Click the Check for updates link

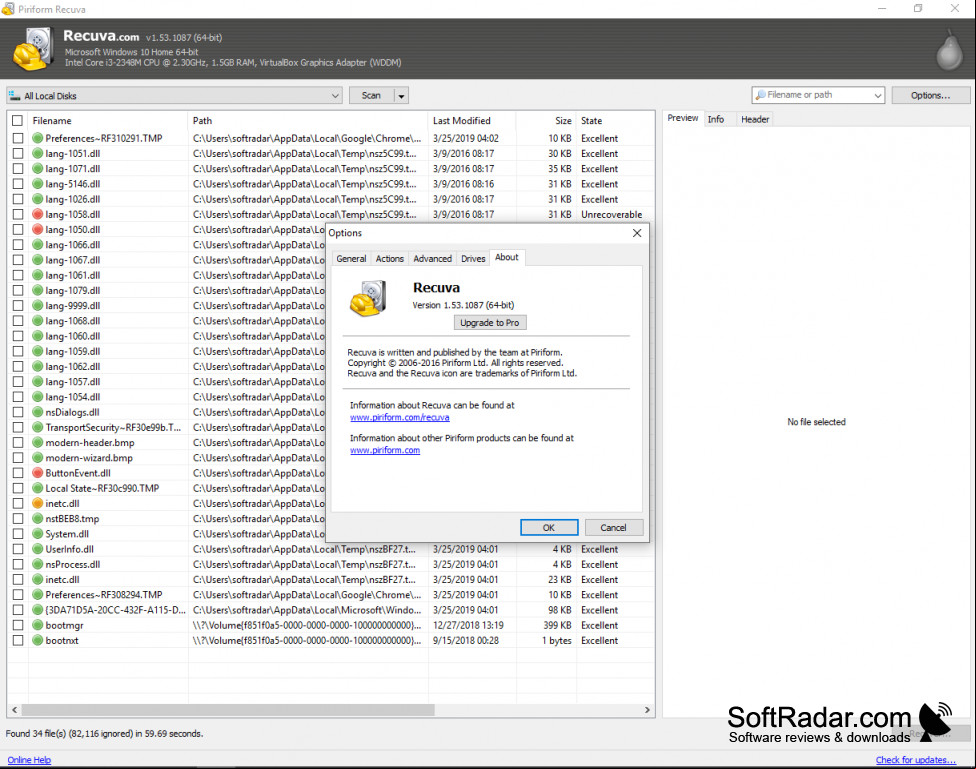click(916, 760)
